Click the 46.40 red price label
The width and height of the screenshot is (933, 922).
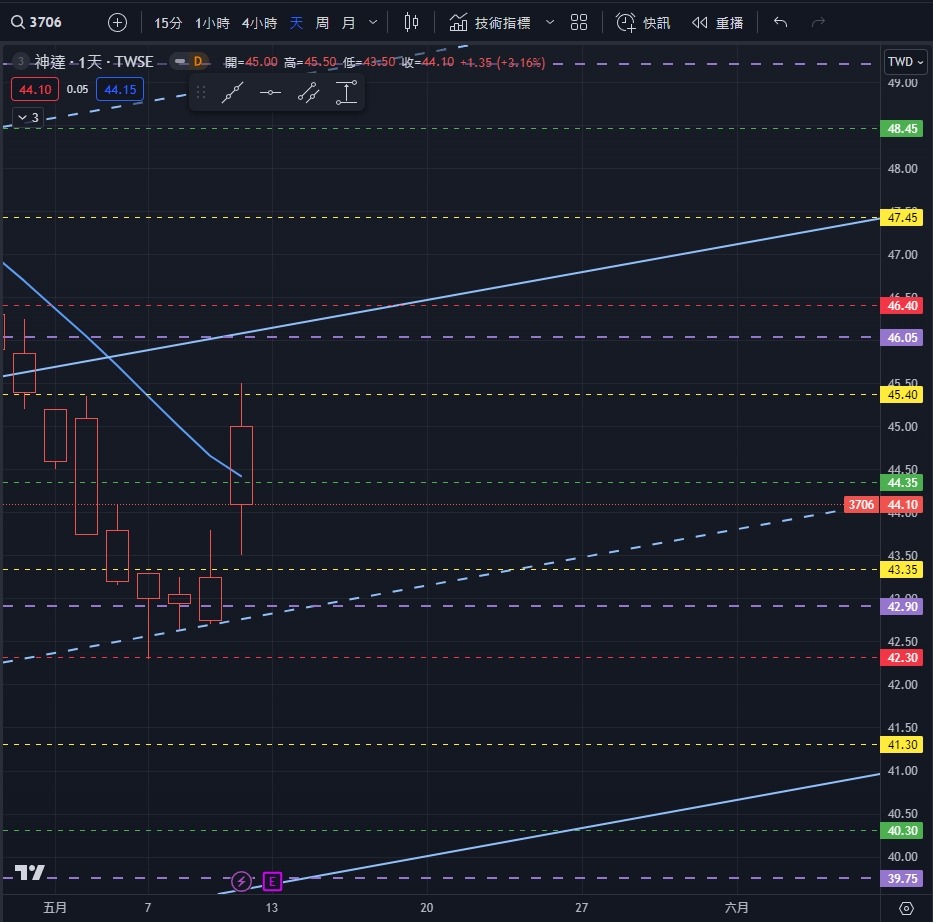click(902, 306)
